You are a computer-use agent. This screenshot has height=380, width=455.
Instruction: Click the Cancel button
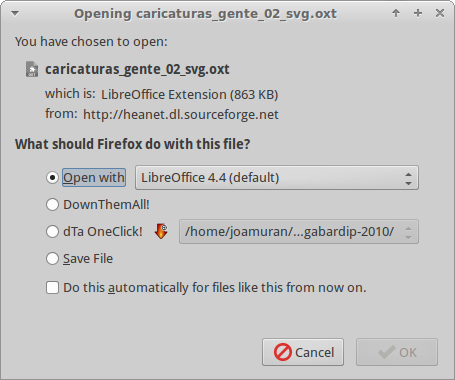pos(303,352)
